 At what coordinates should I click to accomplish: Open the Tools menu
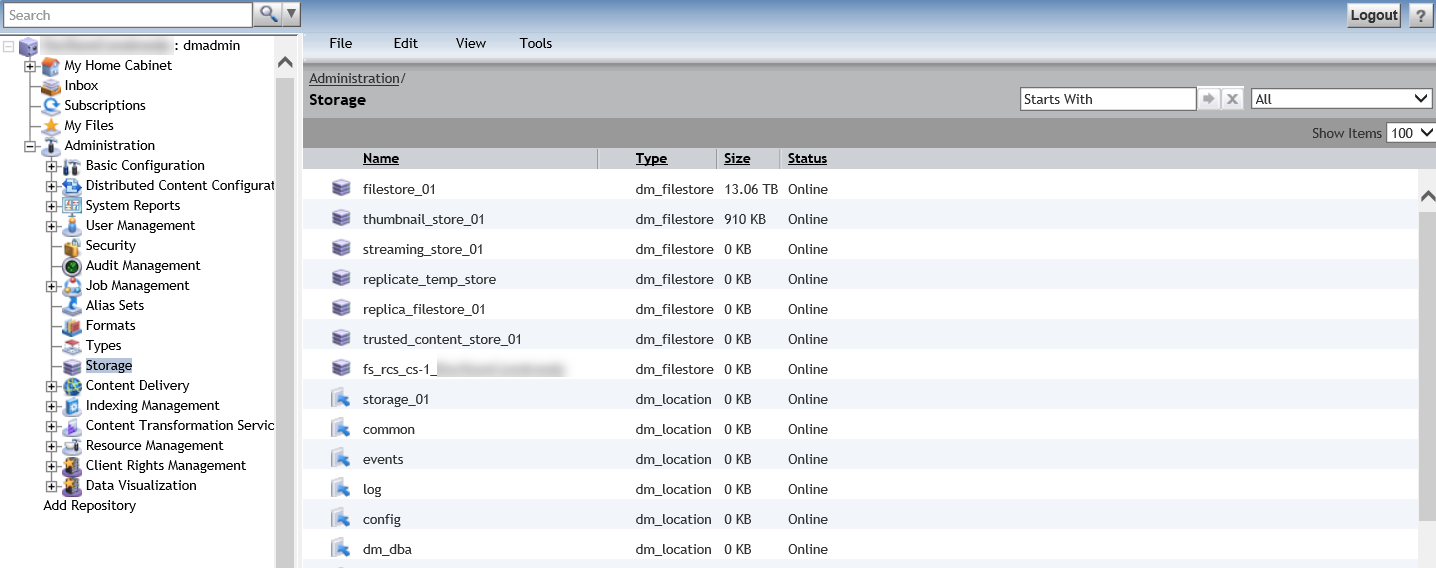(536, 43)
